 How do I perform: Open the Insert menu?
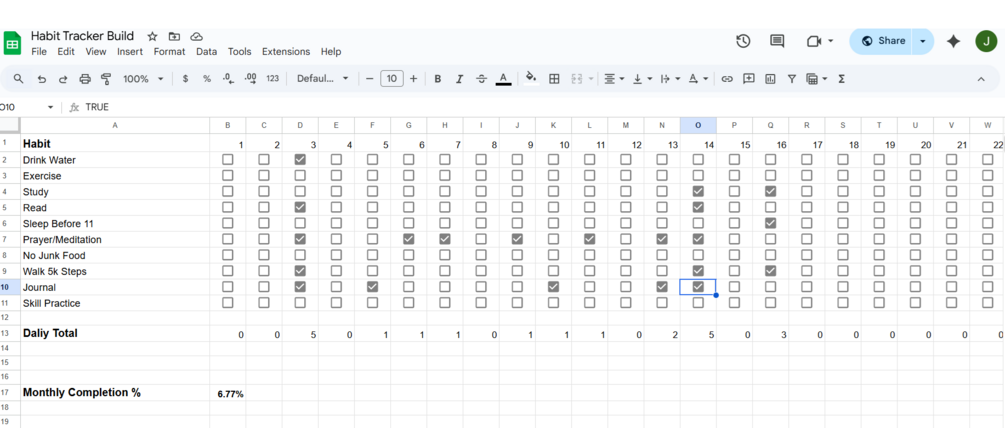pyautogui.click(x=129, y=52)
